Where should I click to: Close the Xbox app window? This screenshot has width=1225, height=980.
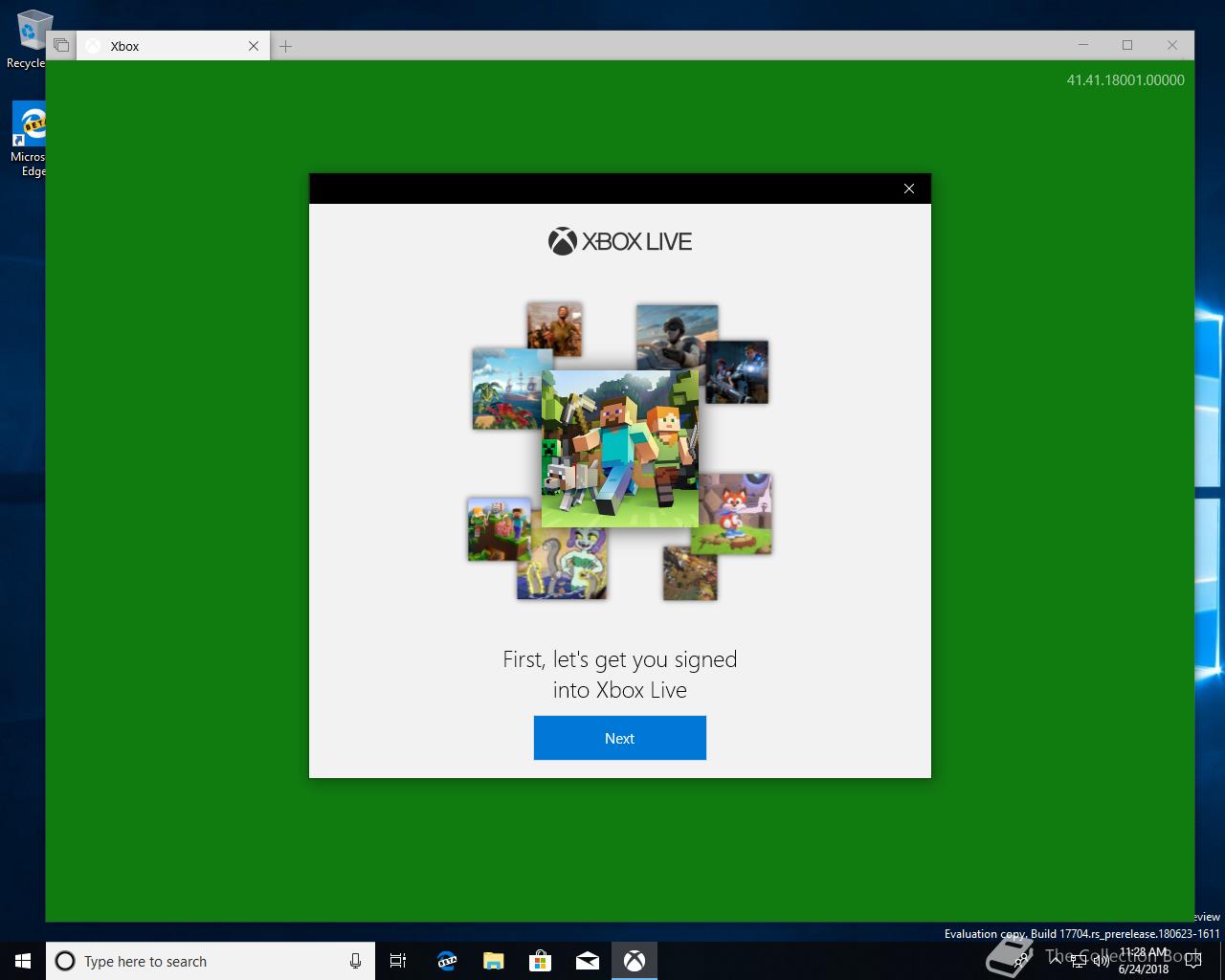pyautogui.click(x=1171, y=45)
